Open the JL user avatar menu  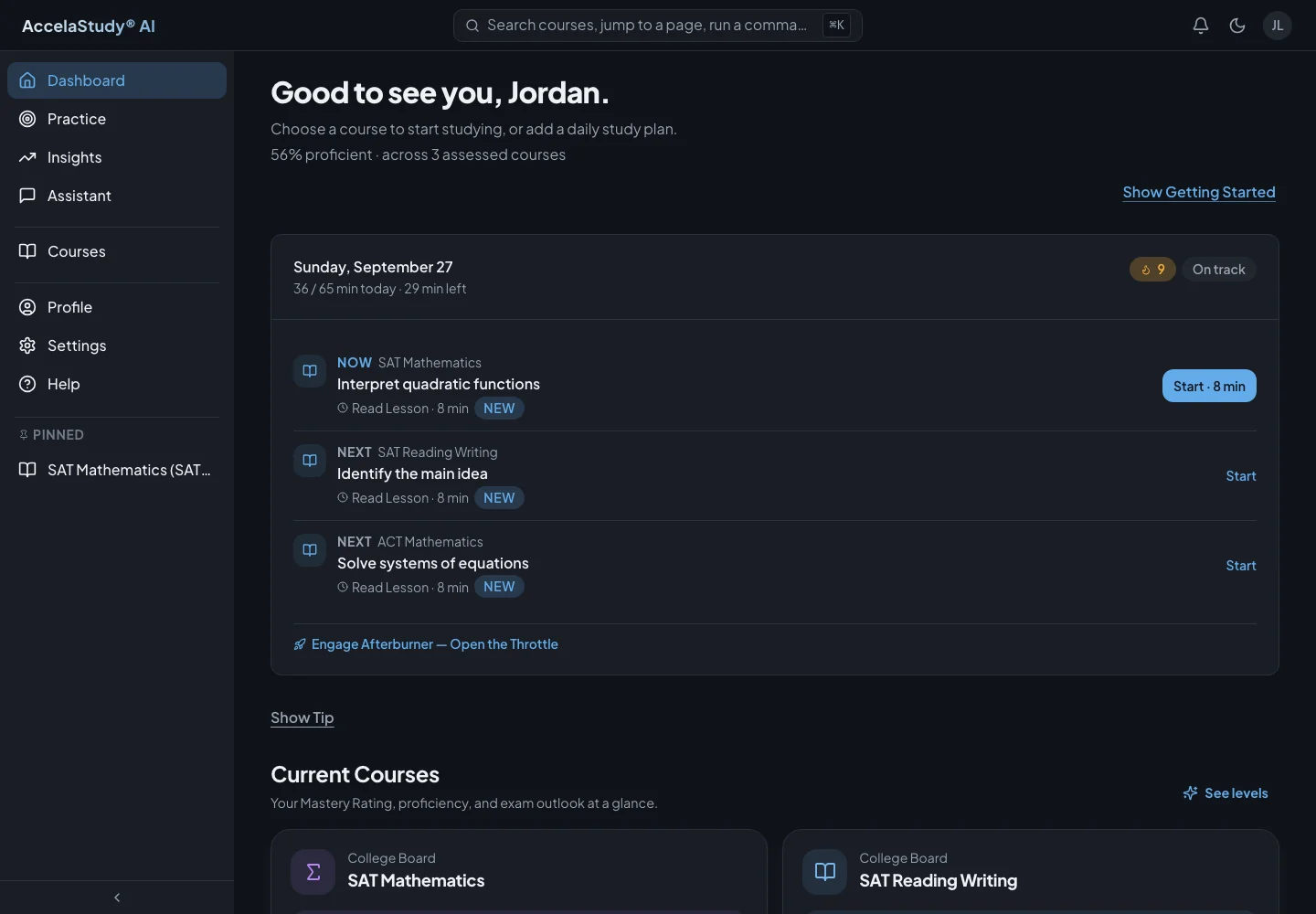click(1277, 26)
